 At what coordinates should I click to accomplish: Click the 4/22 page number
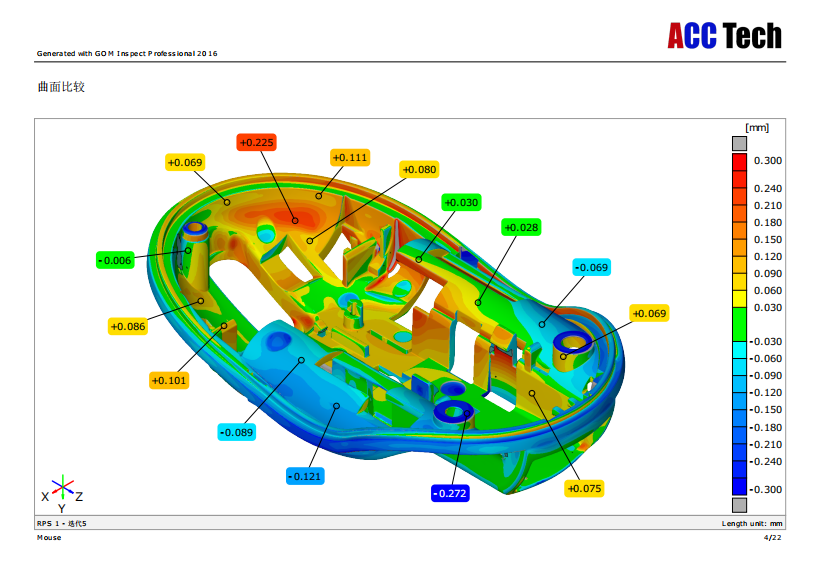(773, 538)
